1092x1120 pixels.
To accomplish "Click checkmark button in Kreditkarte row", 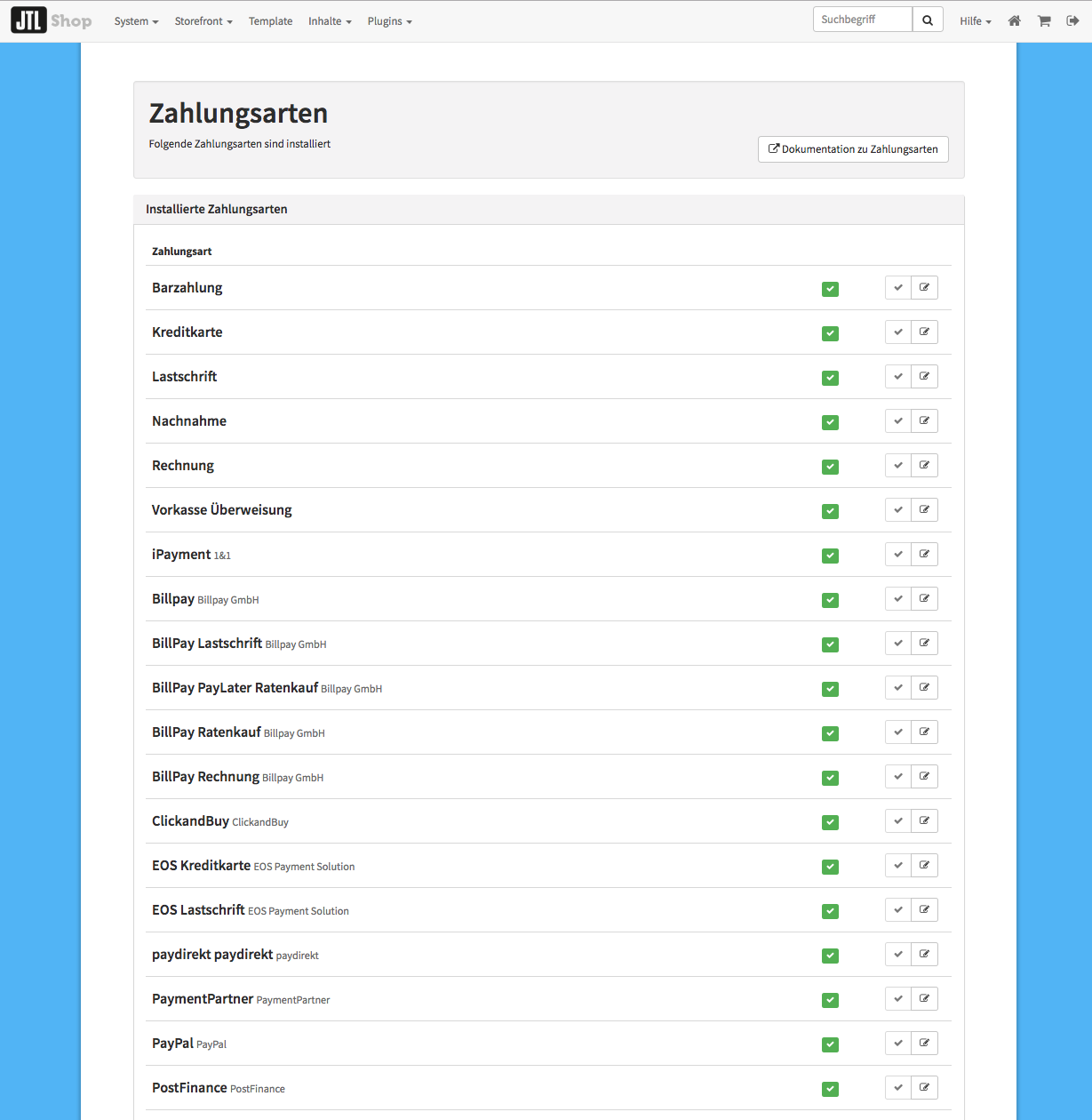I will [898, 332].
